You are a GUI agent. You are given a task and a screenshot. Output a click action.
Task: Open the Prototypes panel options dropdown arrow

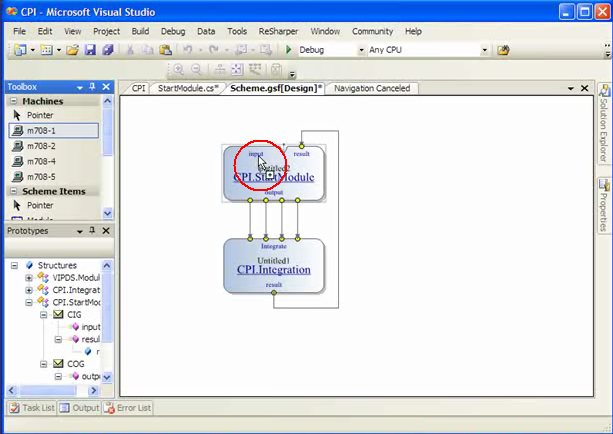(x=80, y=231)
